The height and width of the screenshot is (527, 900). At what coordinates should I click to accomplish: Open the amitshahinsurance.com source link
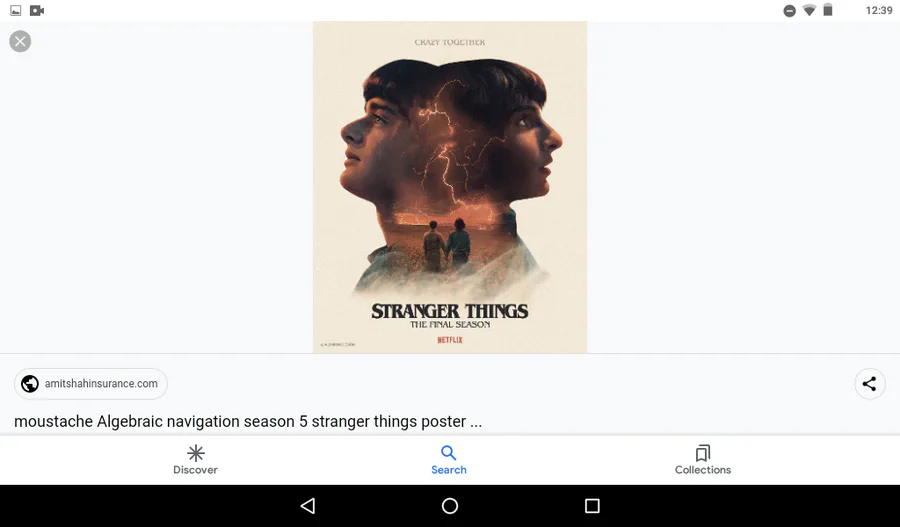91,383
